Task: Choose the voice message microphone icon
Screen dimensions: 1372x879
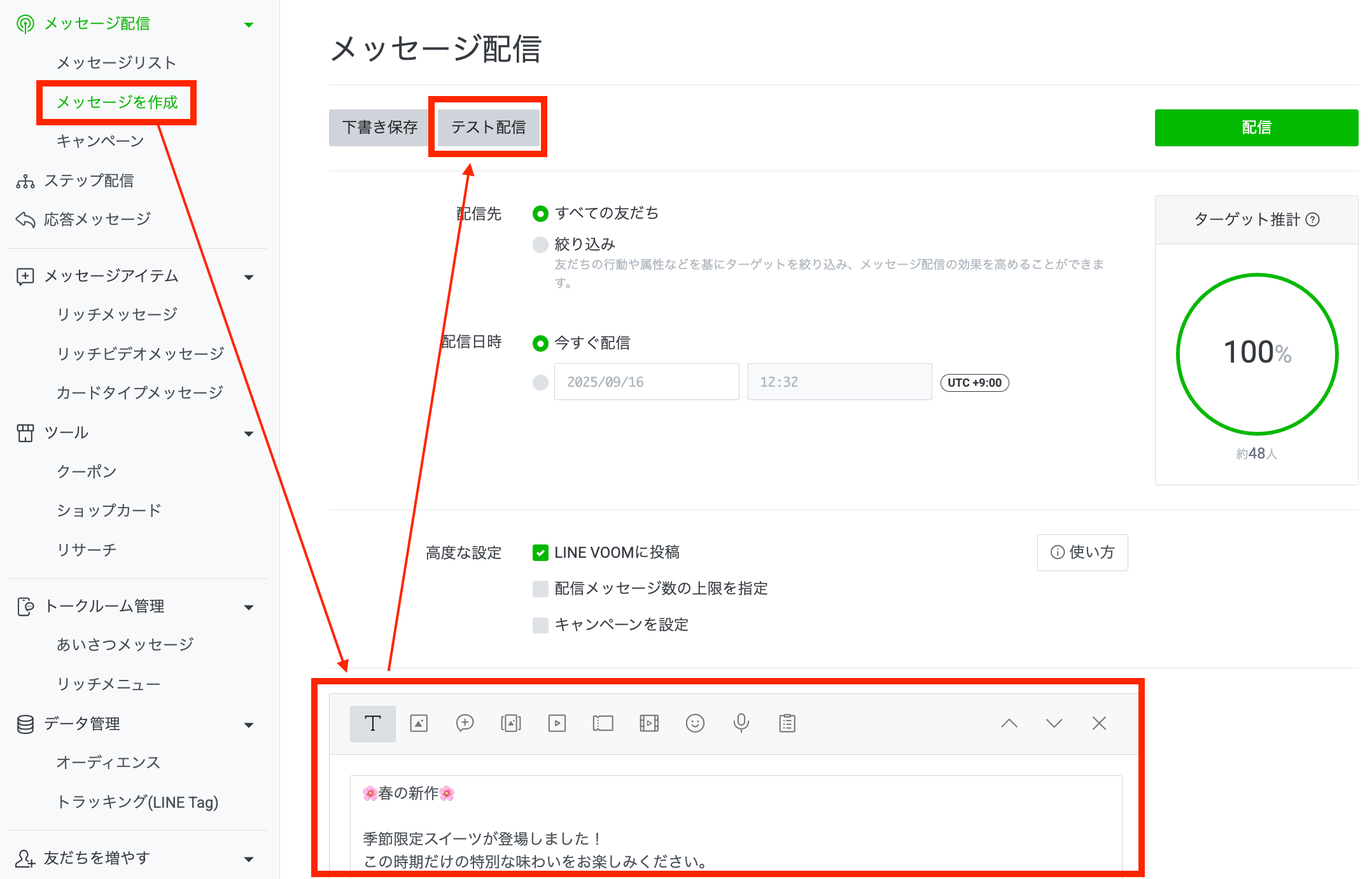Action: [741, 723]
